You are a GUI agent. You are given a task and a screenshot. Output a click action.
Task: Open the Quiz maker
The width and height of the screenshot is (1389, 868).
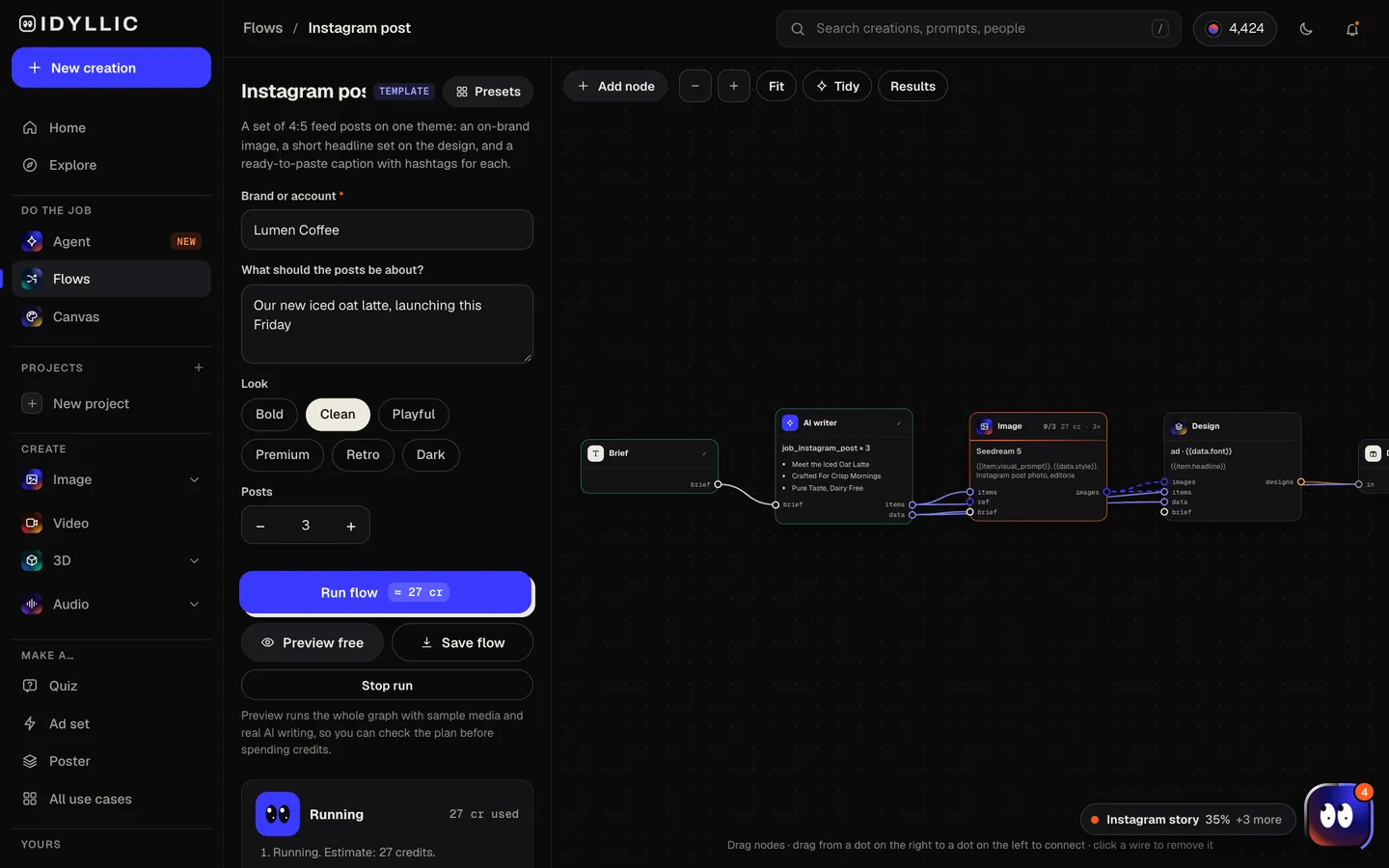[111, 686]
